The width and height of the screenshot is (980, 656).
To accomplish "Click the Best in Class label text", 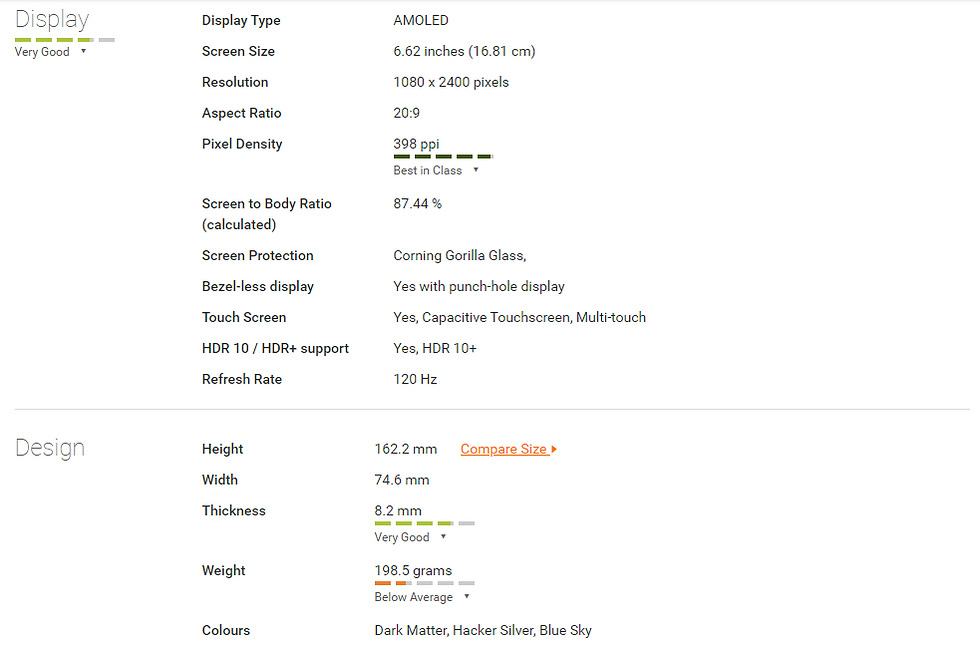I will click(428, 170).
